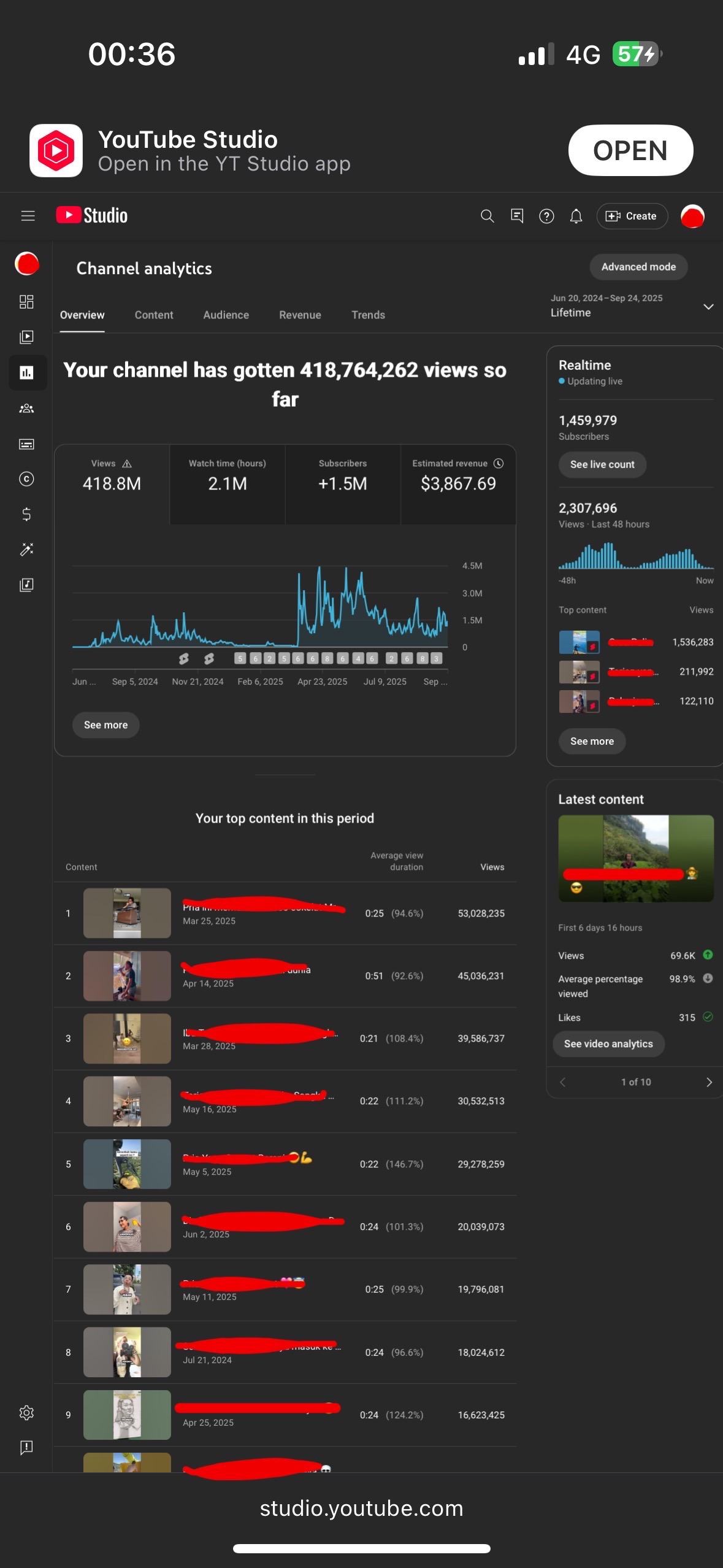Screen dimensions: 723x1568
Task: Open the hamburger navigation menu
Action: [x=28, y=216]
